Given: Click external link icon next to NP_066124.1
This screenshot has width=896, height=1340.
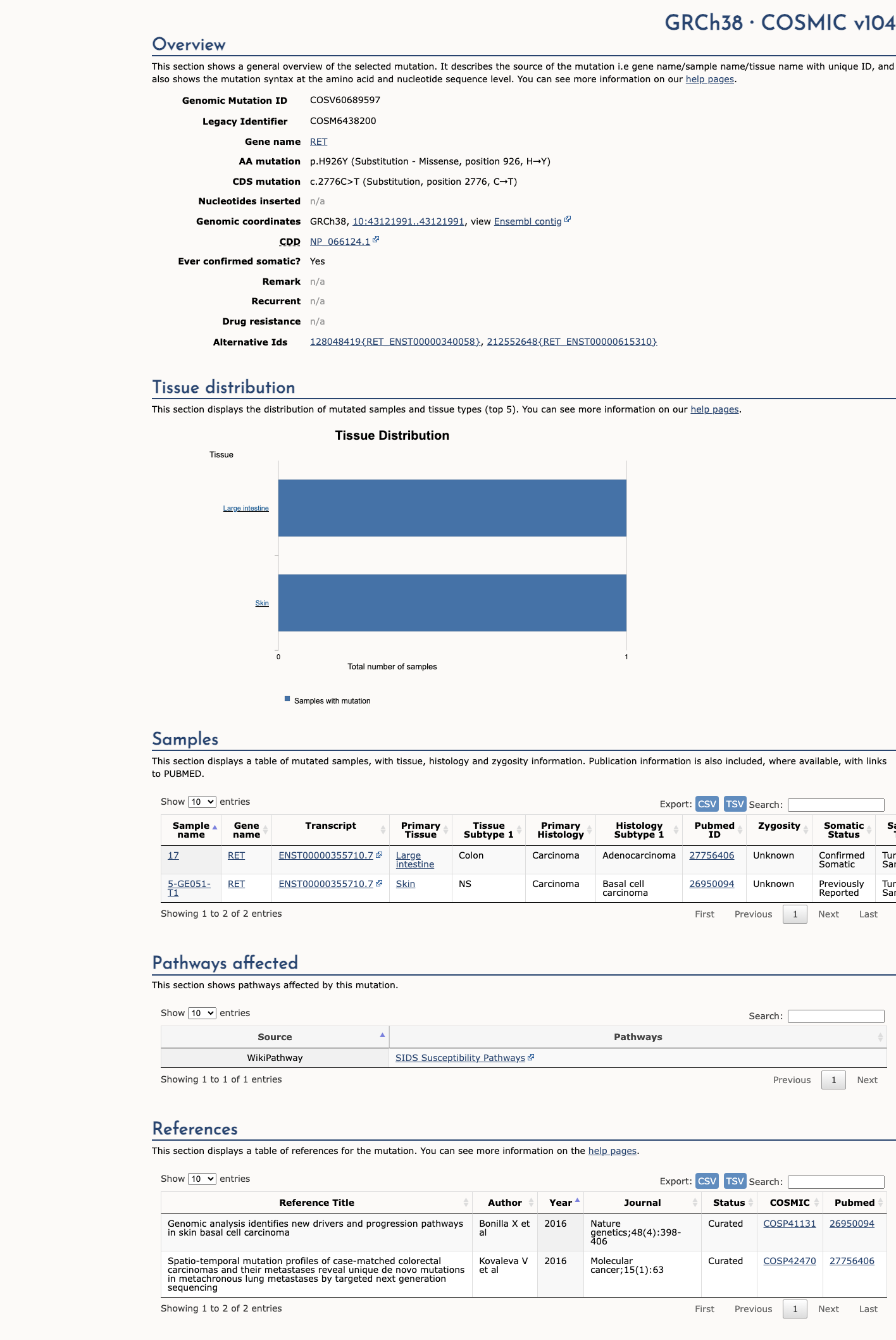Looking at the screenshot, I should click(376, 240).
